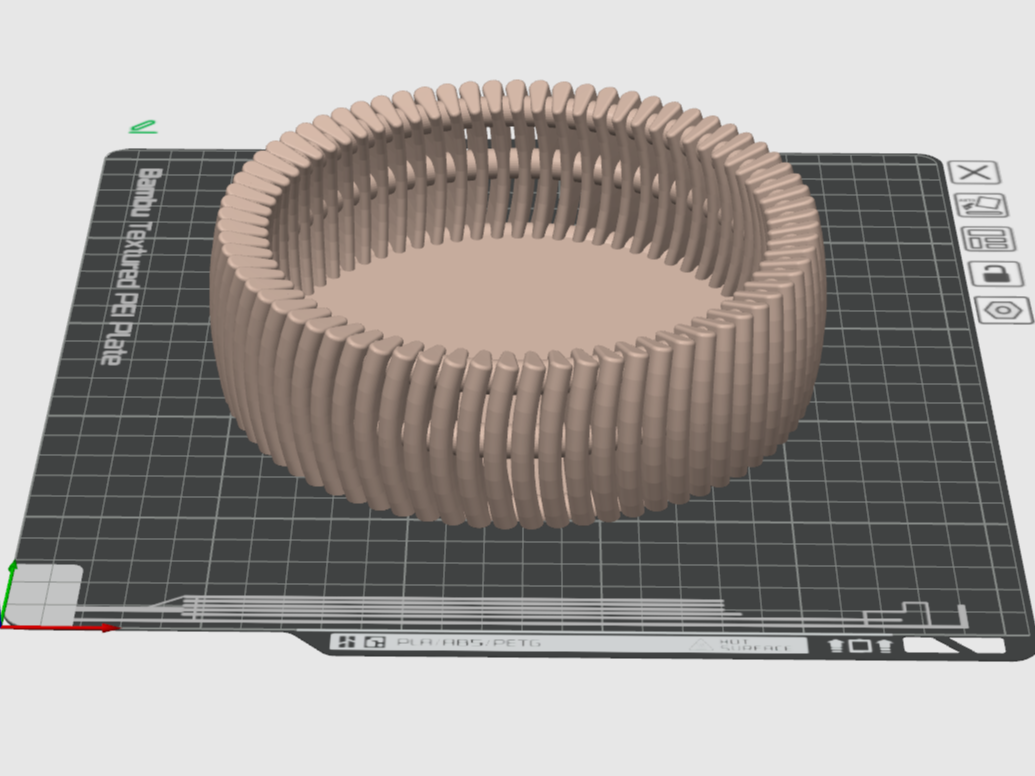The image size is (1035, 776).
Task: Open plate settings hexagon icon
Action: (1003, 310)
